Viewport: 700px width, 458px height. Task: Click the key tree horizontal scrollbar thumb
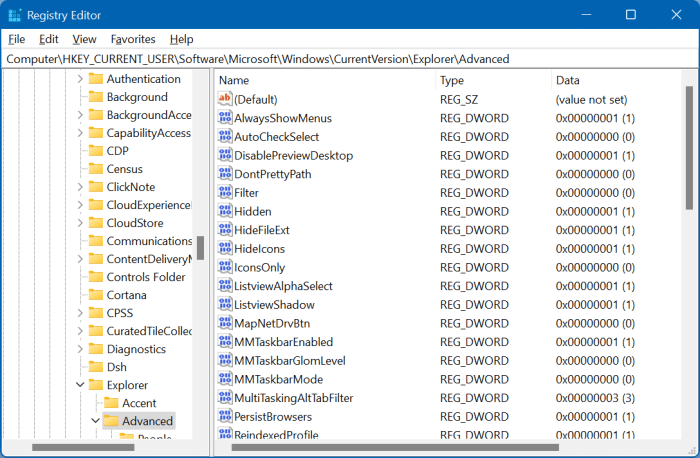point(83,447)
